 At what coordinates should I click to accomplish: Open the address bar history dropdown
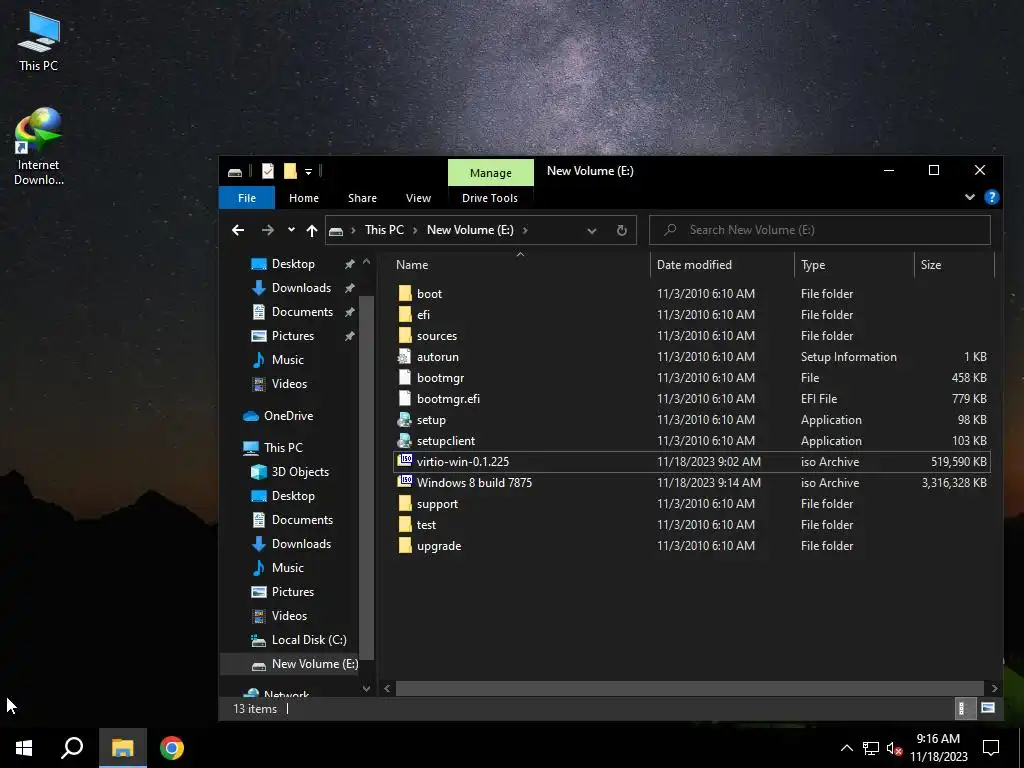click(x=592, y=230)
